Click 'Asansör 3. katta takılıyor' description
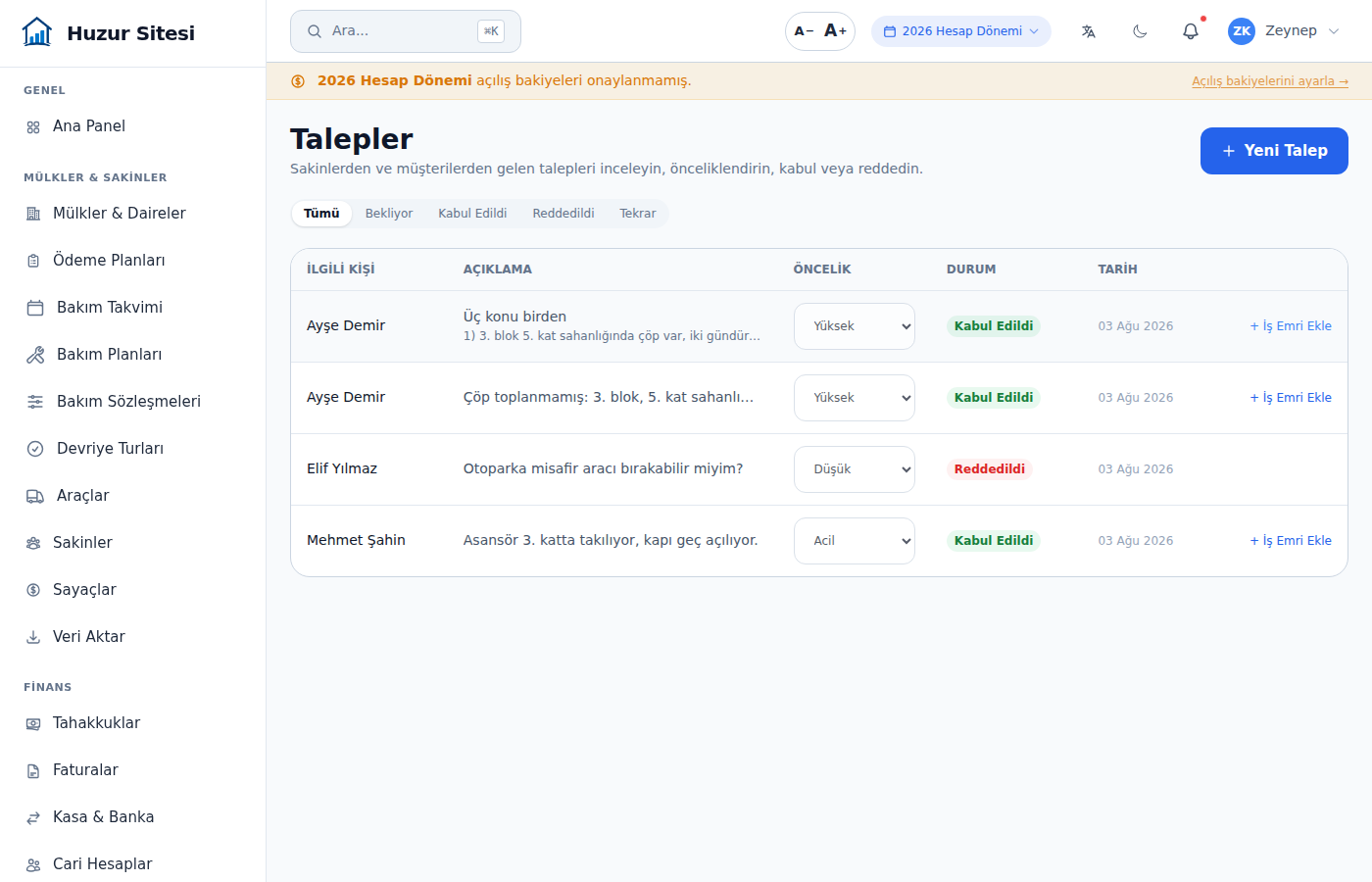 611,541
